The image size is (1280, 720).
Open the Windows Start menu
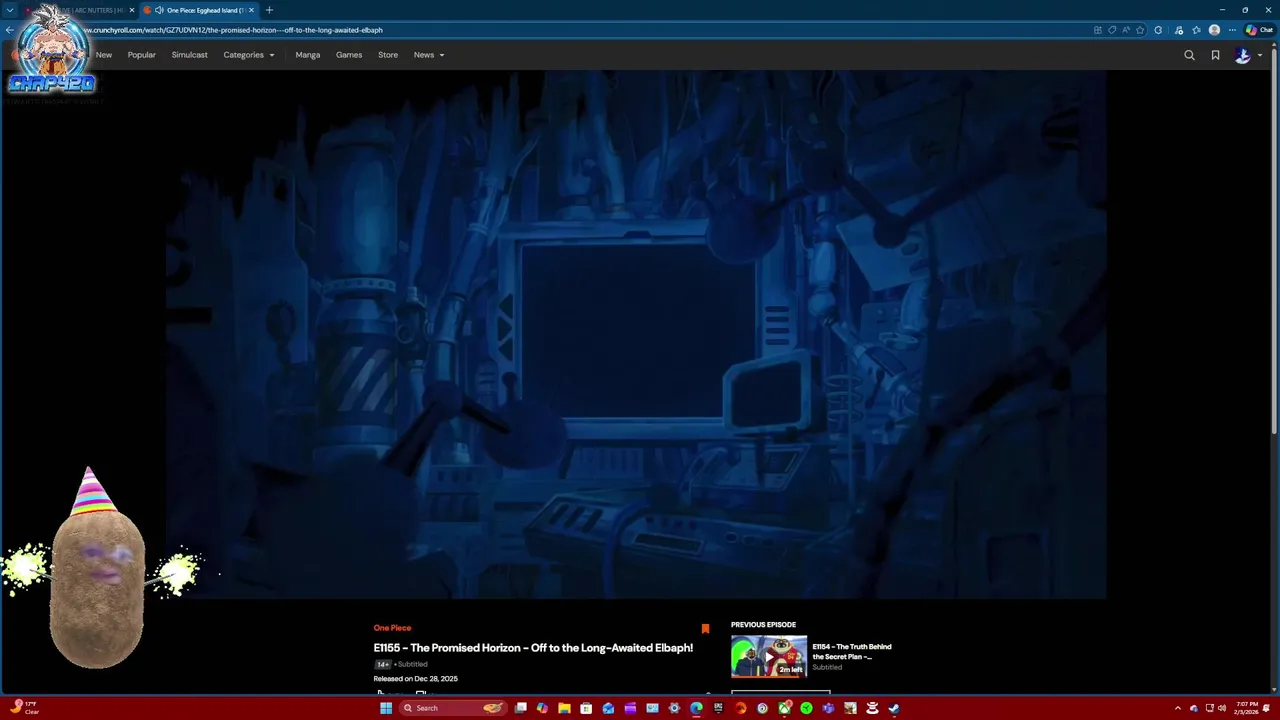tap(386, 708)
